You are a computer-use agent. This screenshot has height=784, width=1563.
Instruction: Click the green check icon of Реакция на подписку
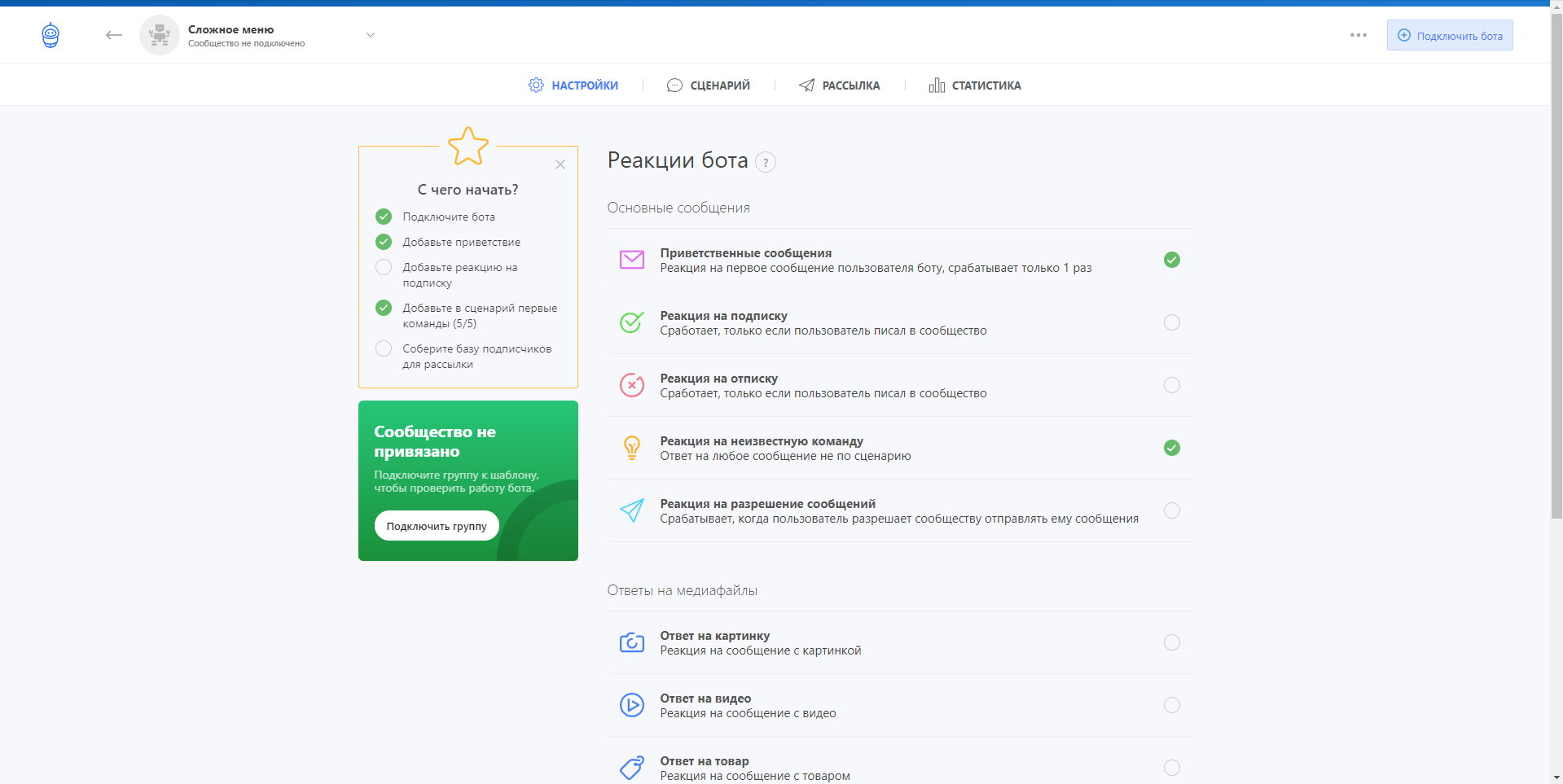tap(632, 322)
